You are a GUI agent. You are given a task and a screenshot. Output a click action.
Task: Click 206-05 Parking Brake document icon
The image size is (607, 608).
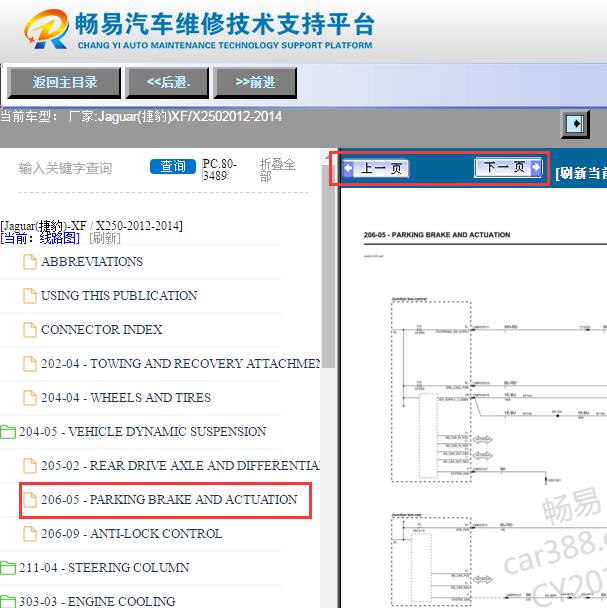click(30, 500)
